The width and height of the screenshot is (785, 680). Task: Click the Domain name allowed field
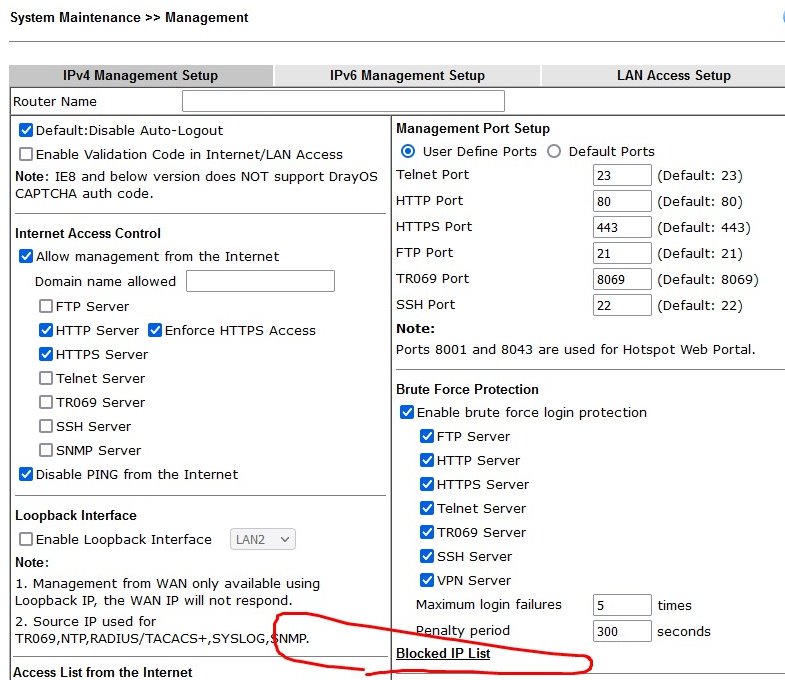coord(260,281)
